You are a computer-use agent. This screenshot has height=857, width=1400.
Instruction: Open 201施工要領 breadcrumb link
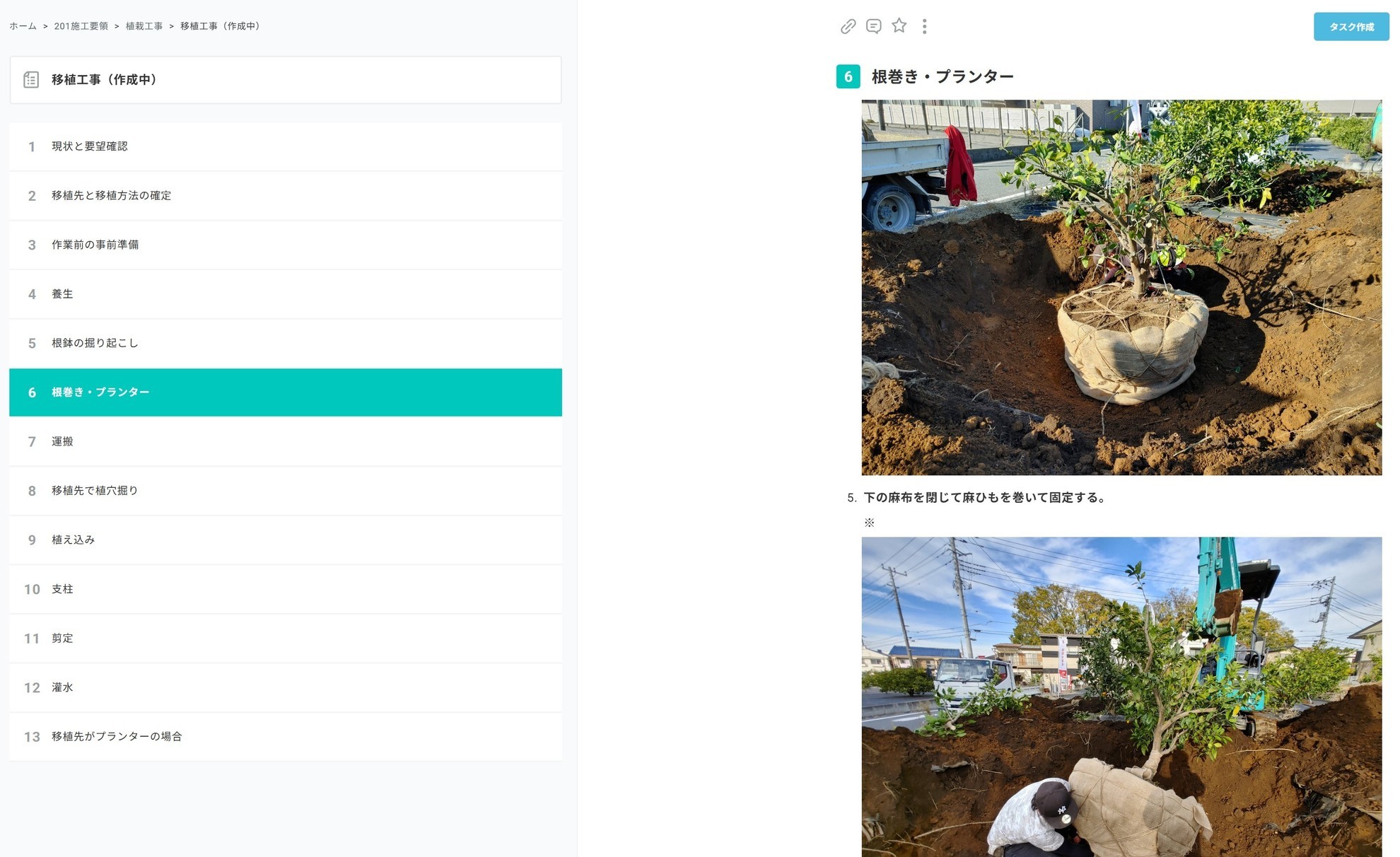(x=81, y=26)
